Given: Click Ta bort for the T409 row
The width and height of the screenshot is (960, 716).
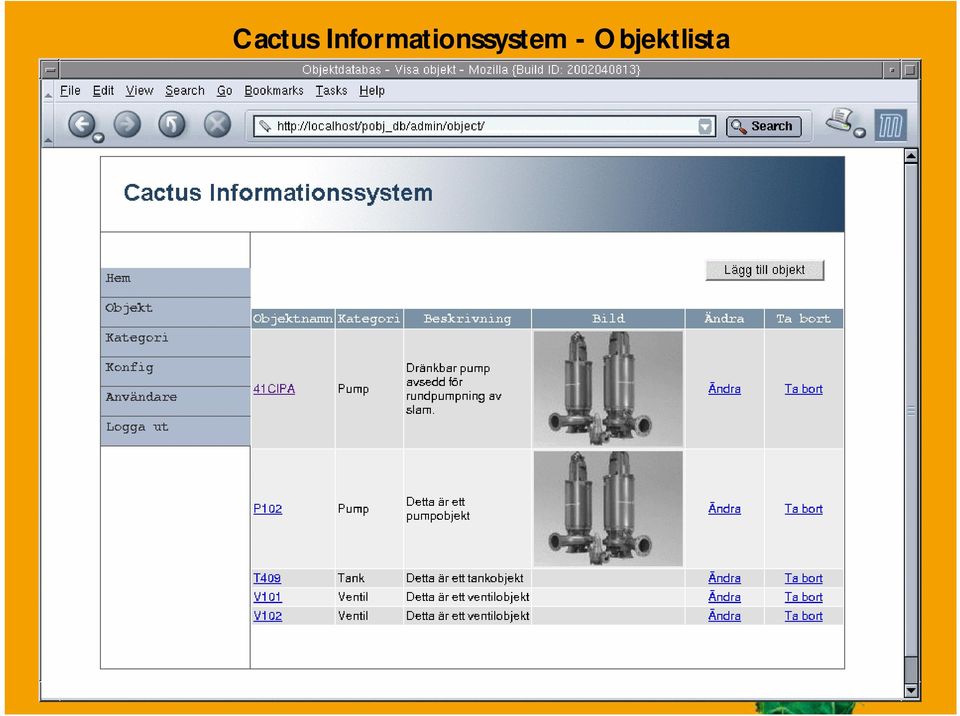Looking at the screenshot, I should (803, 578).
